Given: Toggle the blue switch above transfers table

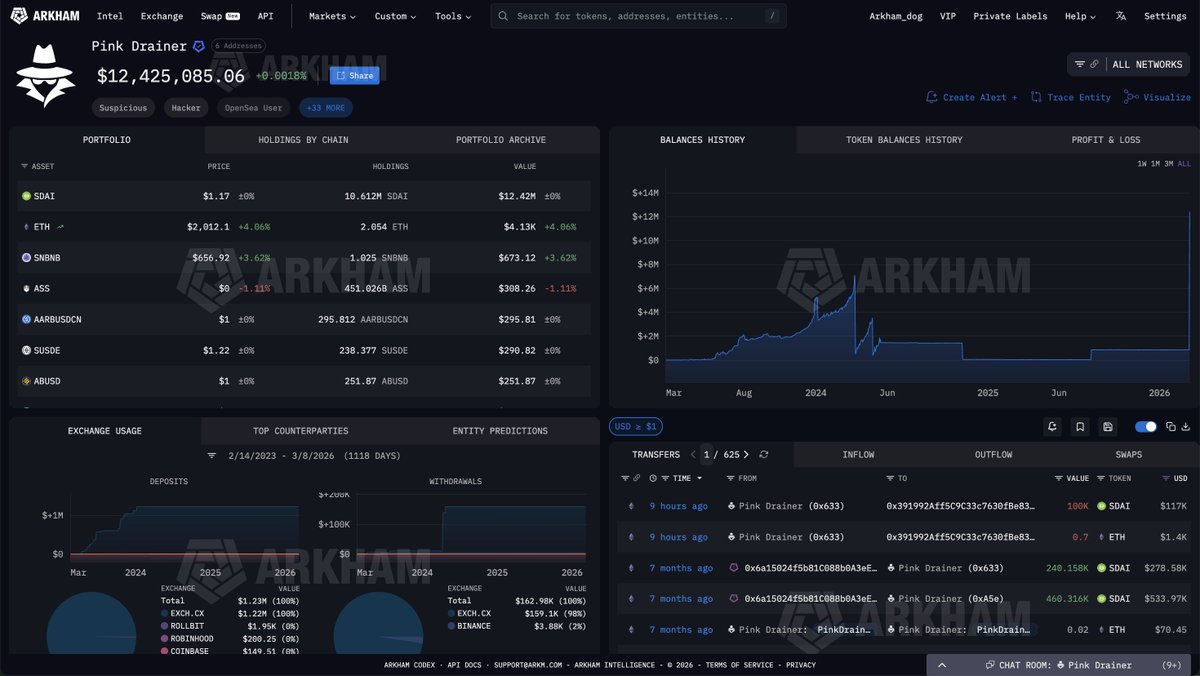Looking at the screenshot, I should pos(1146,427).
